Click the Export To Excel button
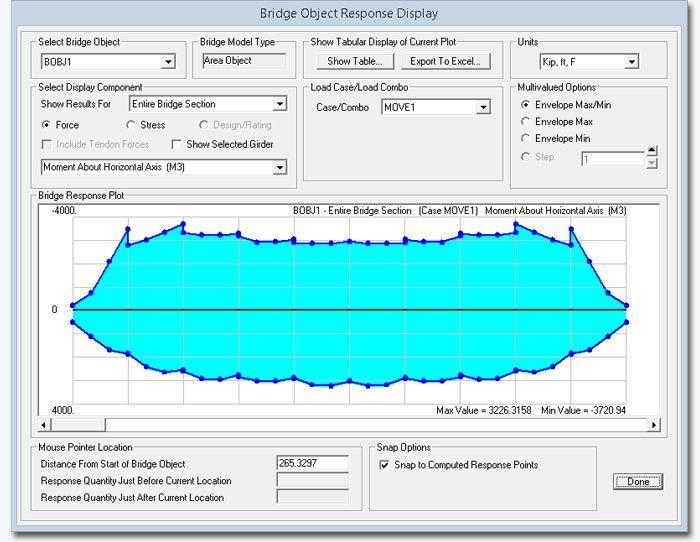Viewport: 700px width, 542px height. click(445, 61)
